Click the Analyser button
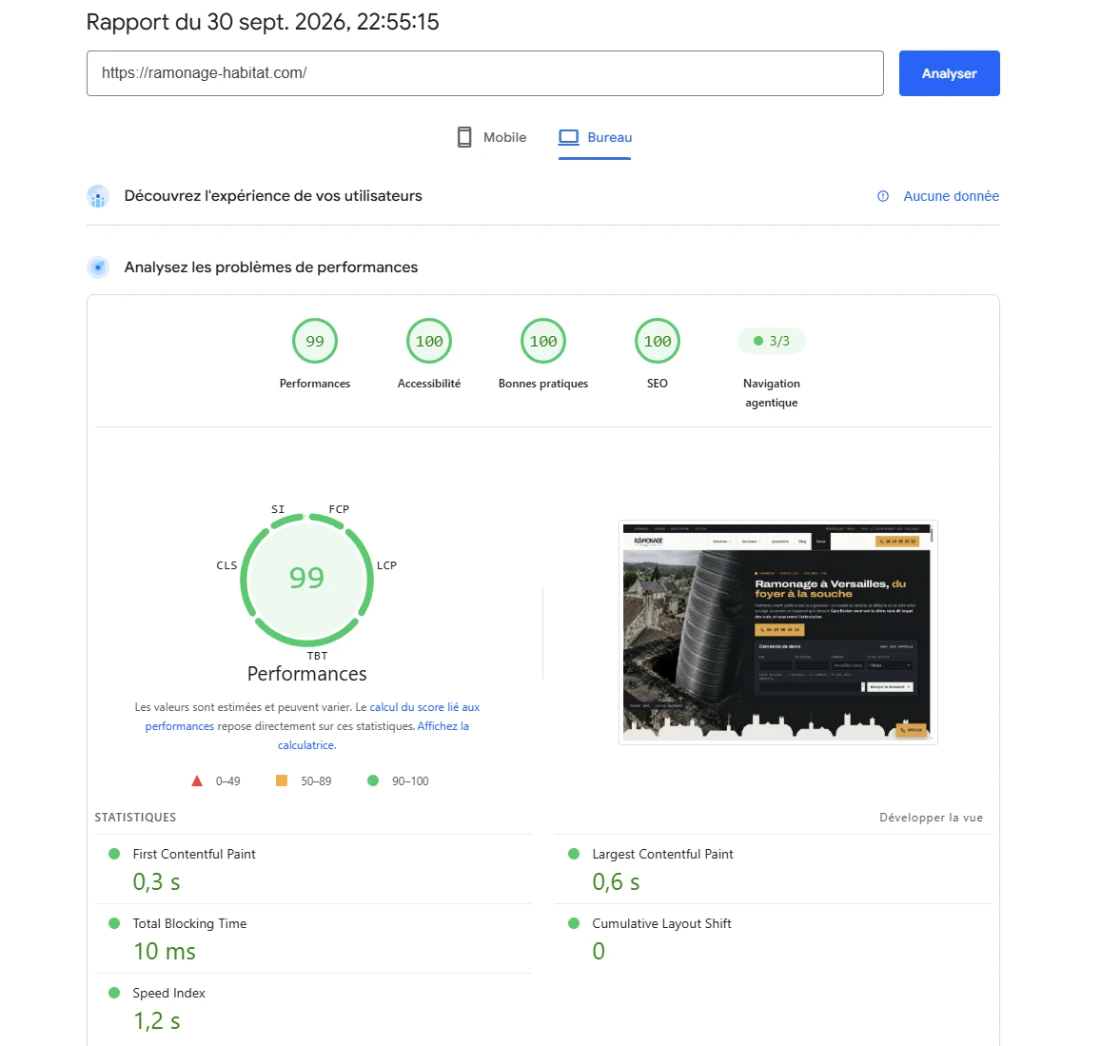The image size is (1100, 1046). (x=948, y=73)
